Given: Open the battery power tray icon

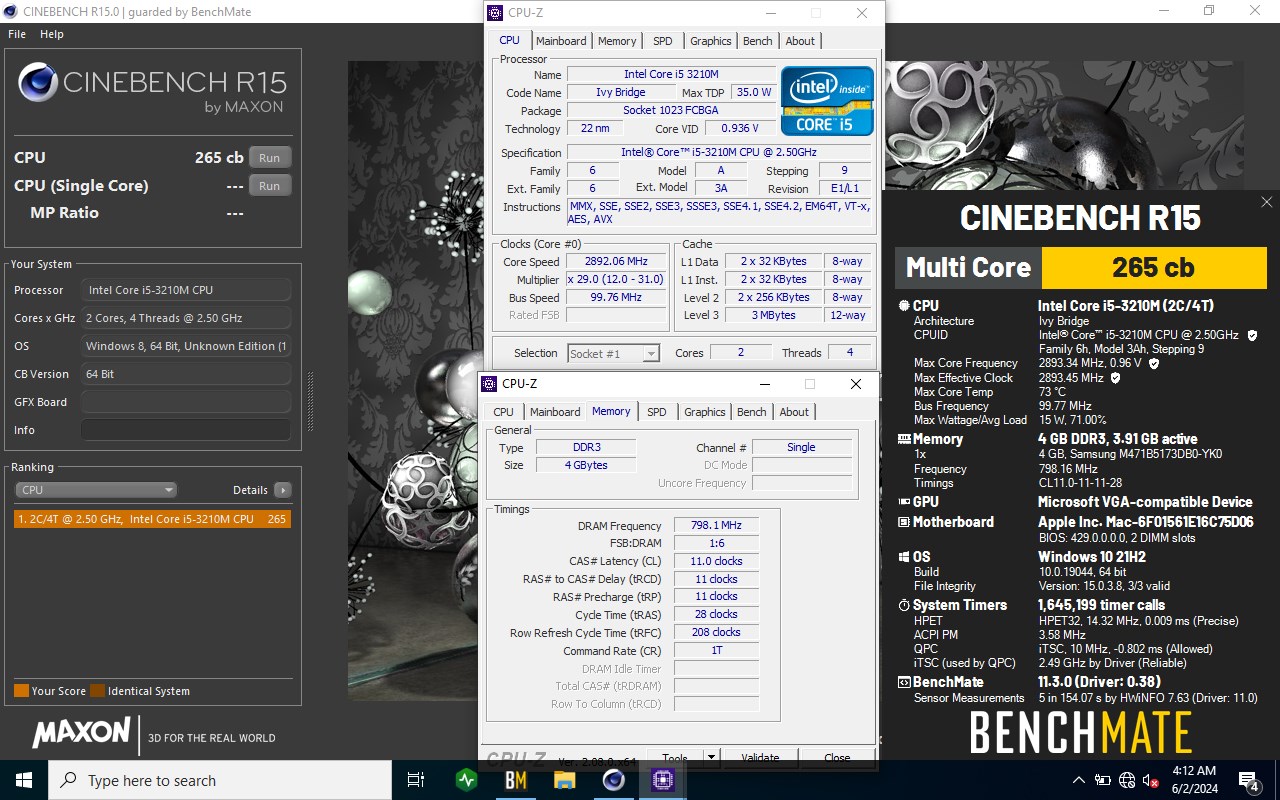Looking at the screenshot, I should (x=1103, y=780).
